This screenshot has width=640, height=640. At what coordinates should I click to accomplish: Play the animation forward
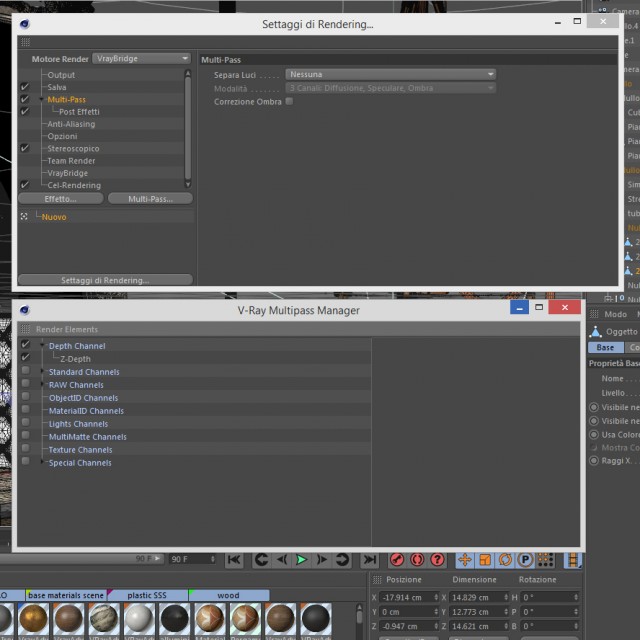click(x=302, y=560)
